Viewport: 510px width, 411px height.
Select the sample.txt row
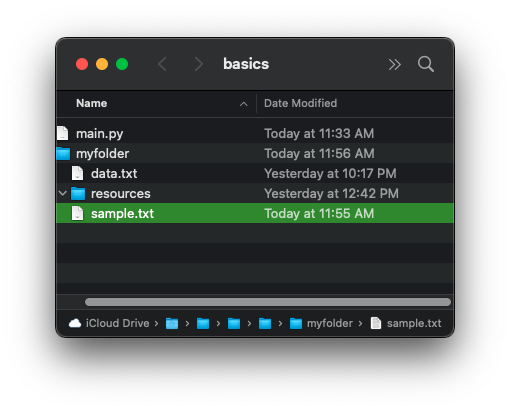click(255, 213)
